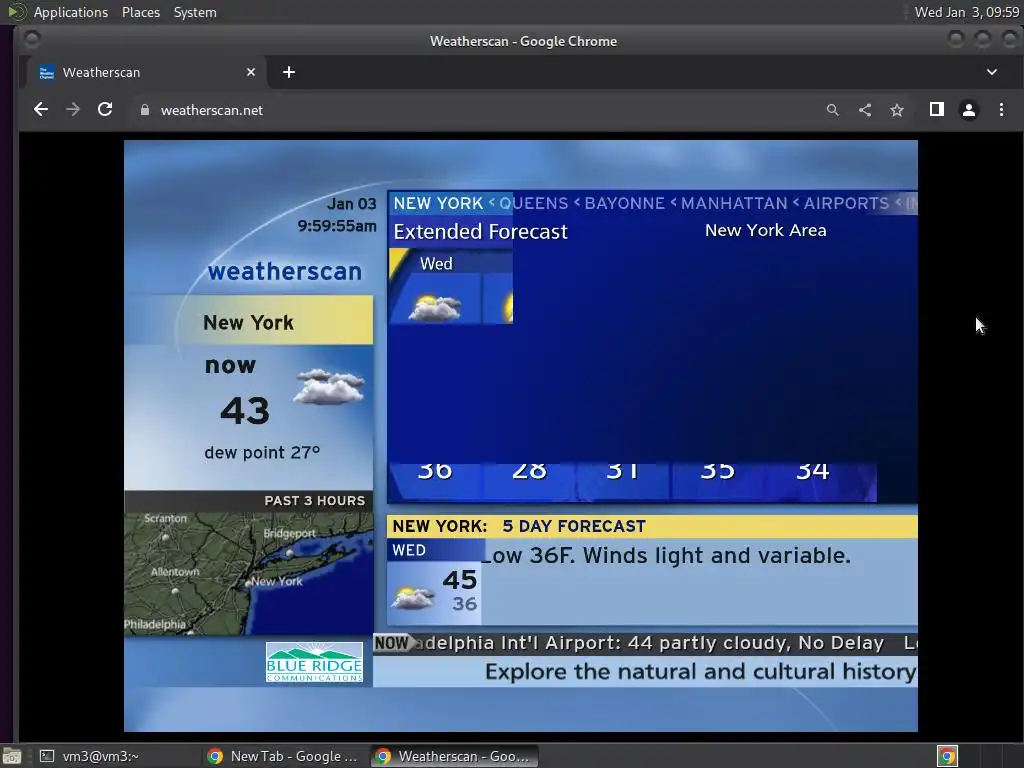Click the clock showing Wed Jan 3
1024x768 pixels.
(967, 12)
